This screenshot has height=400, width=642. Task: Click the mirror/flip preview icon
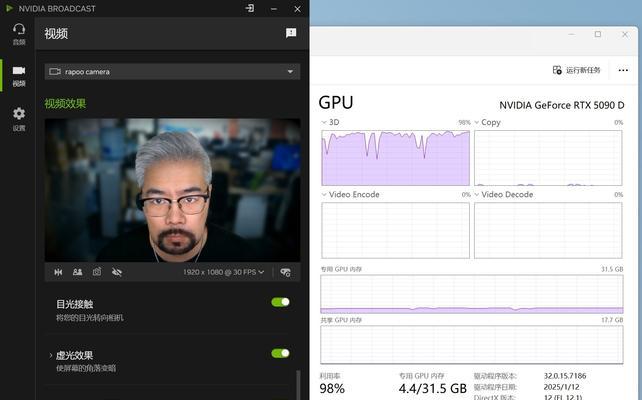click(x=58, y=272)
